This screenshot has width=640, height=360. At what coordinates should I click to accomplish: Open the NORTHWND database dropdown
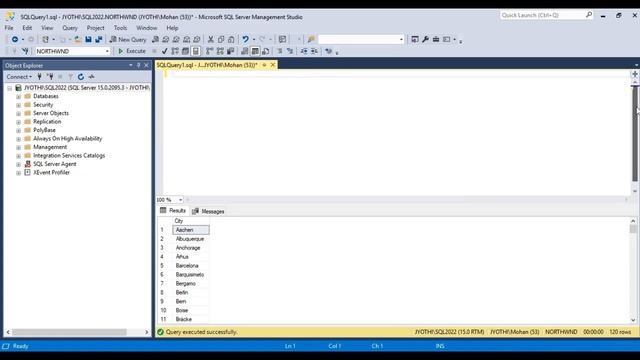[107, 51]
